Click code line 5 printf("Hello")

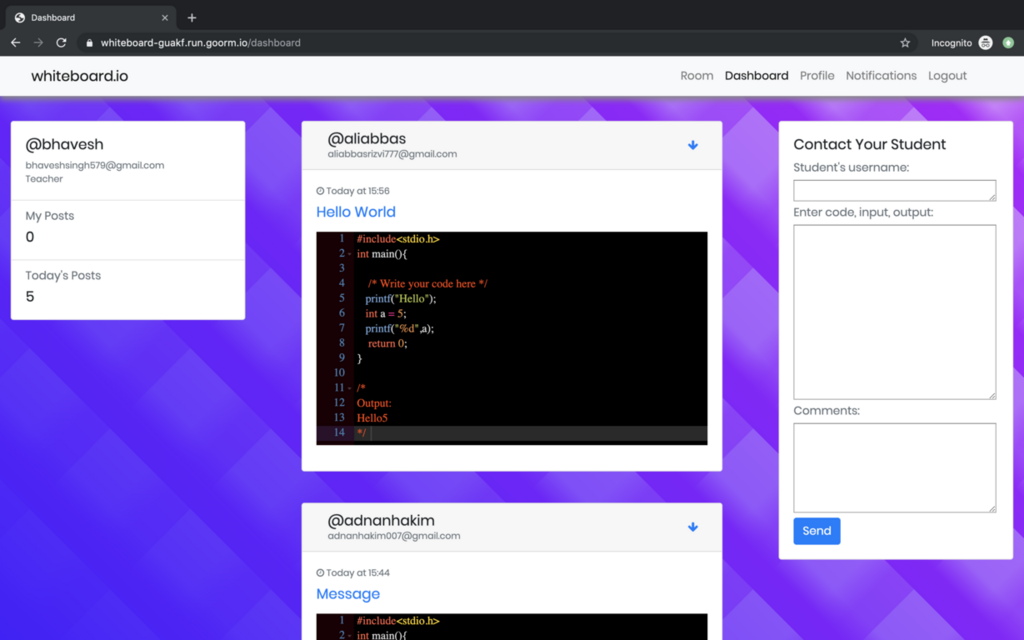[x=400, y=298]
